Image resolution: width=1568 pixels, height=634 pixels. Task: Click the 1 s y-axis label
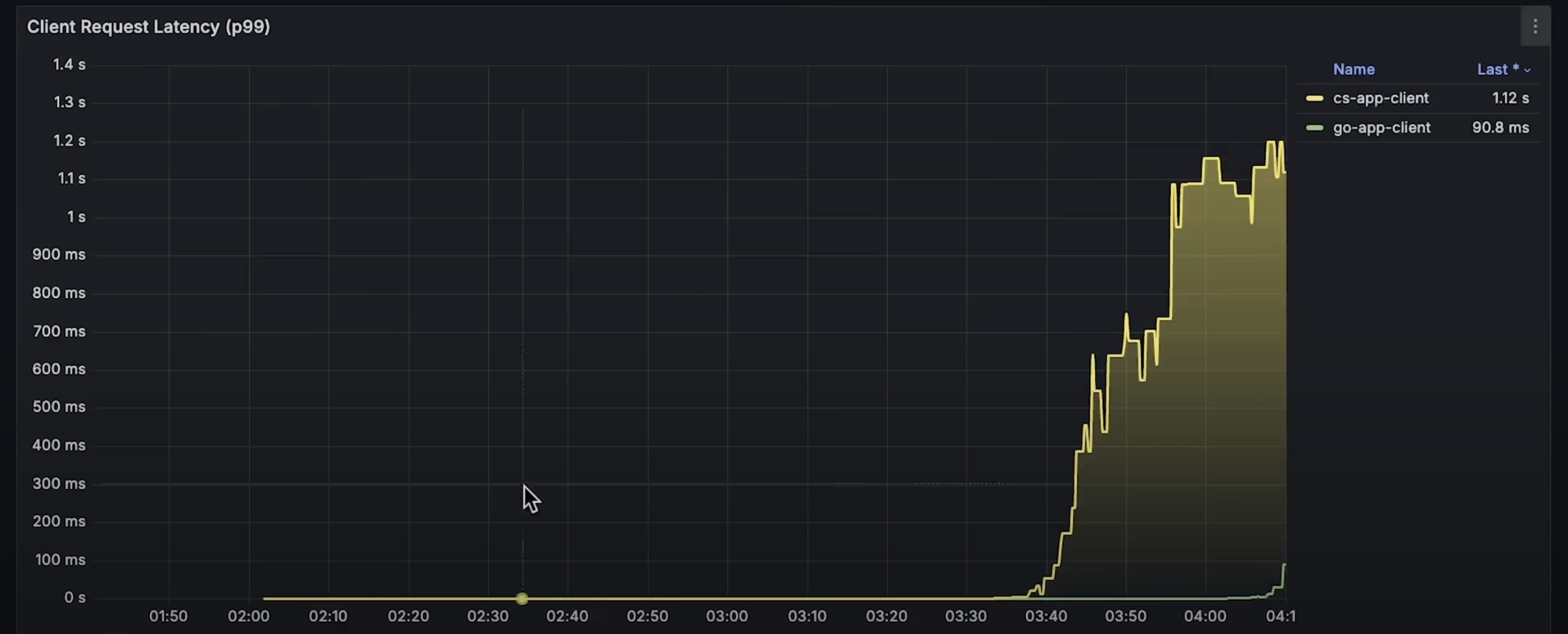76,217
